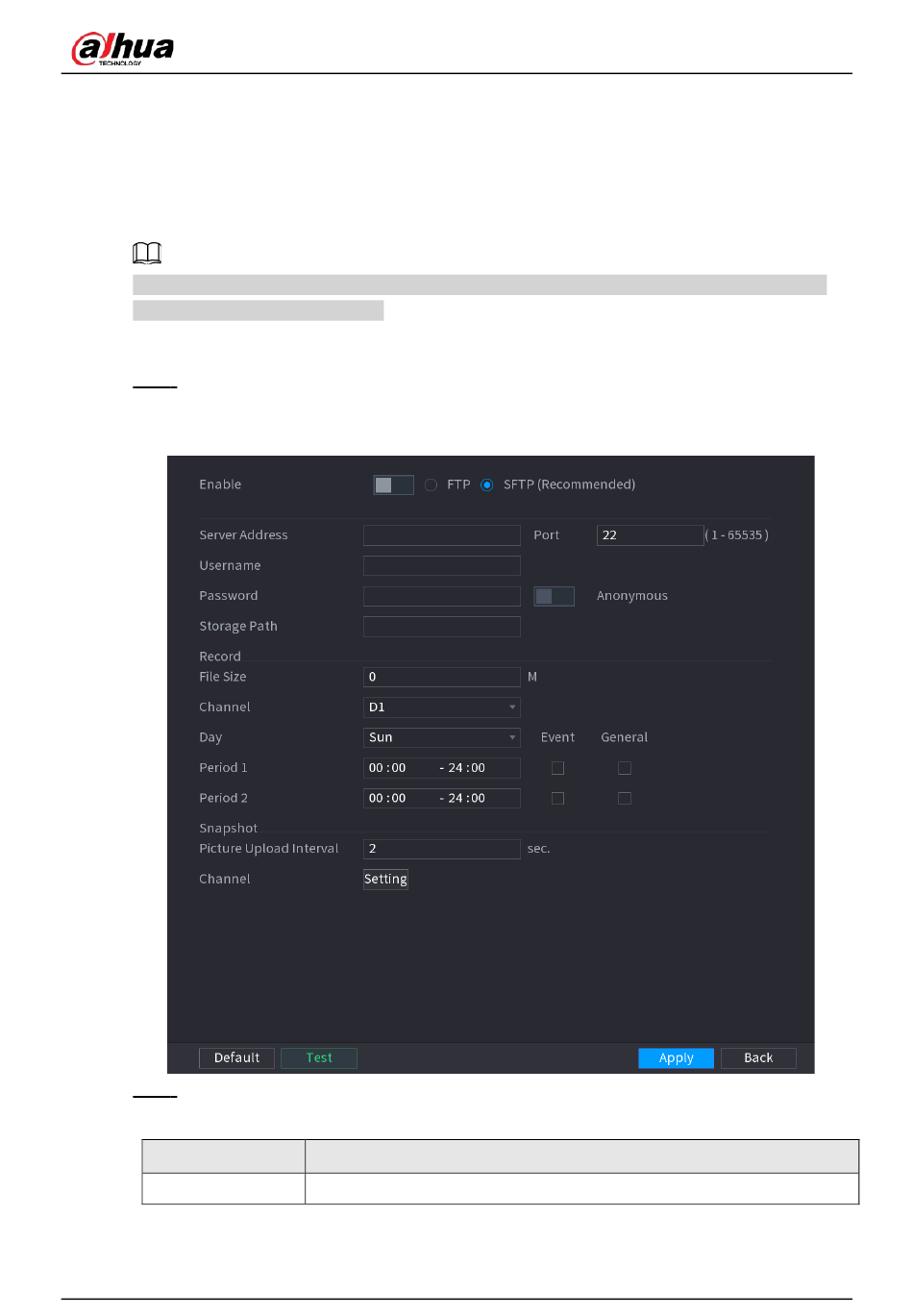Click the Username input field
This screenshot has height=1316, width=913.
click(x=442, y=566)
